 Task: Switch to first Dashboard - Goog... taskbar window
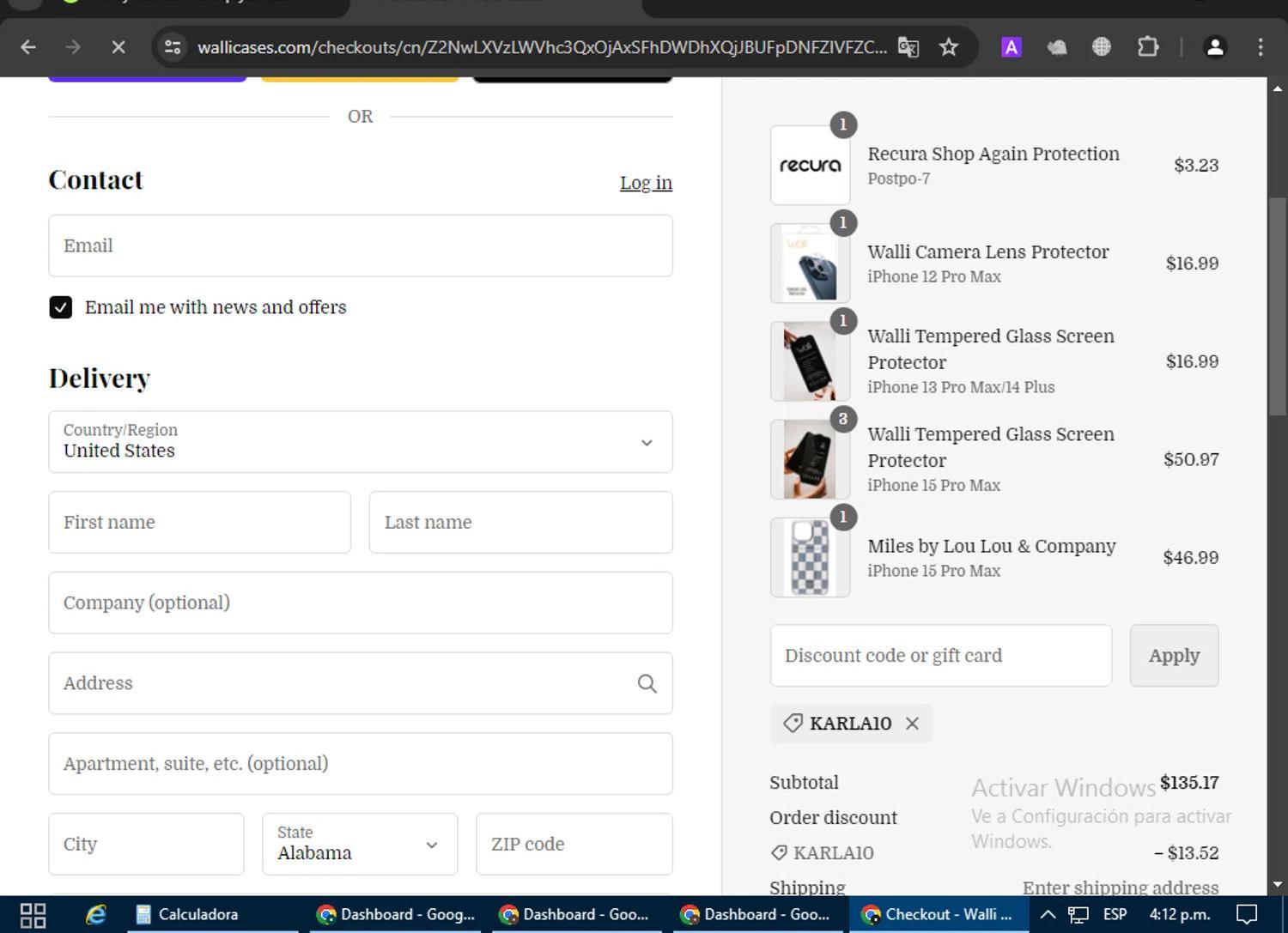click(396, 915)
